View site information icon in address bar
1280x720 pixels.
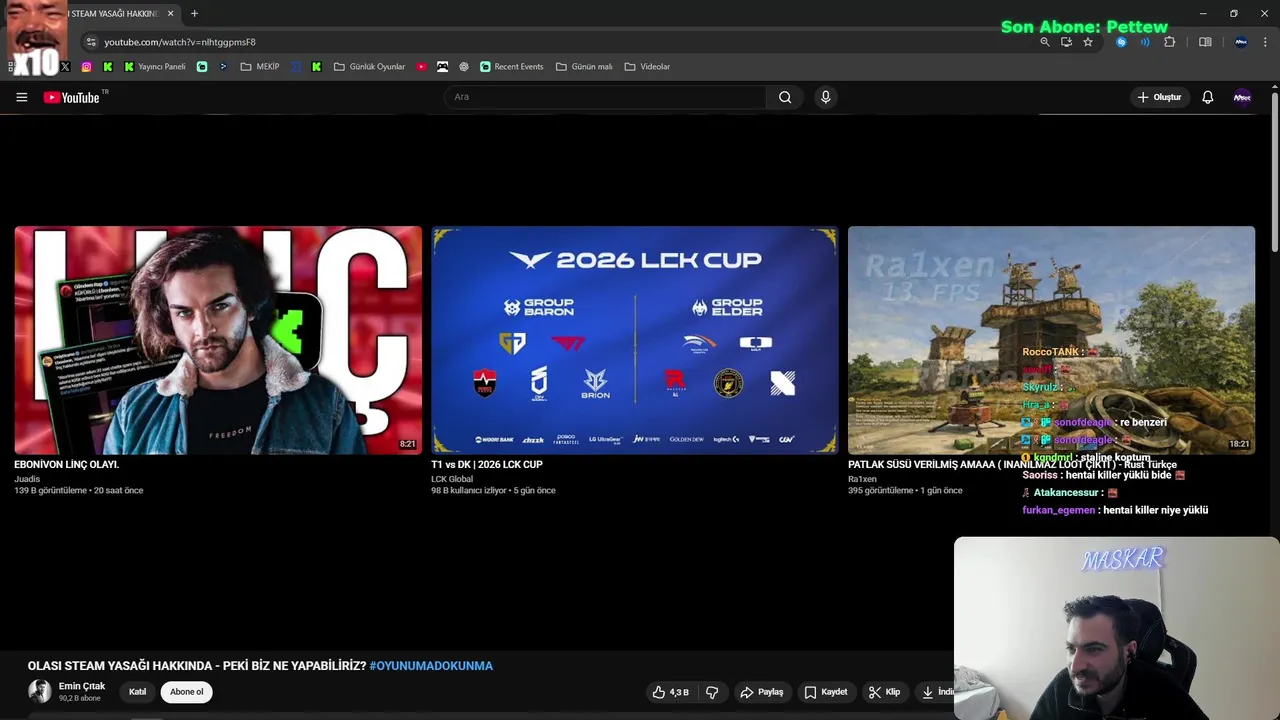(x=91, y=42)
